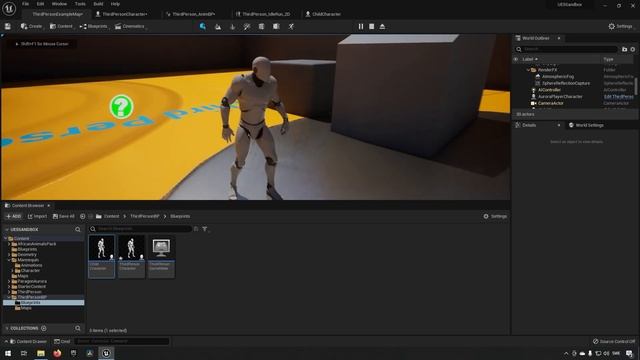Switch to the Details tab

pyautogui.click(x=529, y=125)
